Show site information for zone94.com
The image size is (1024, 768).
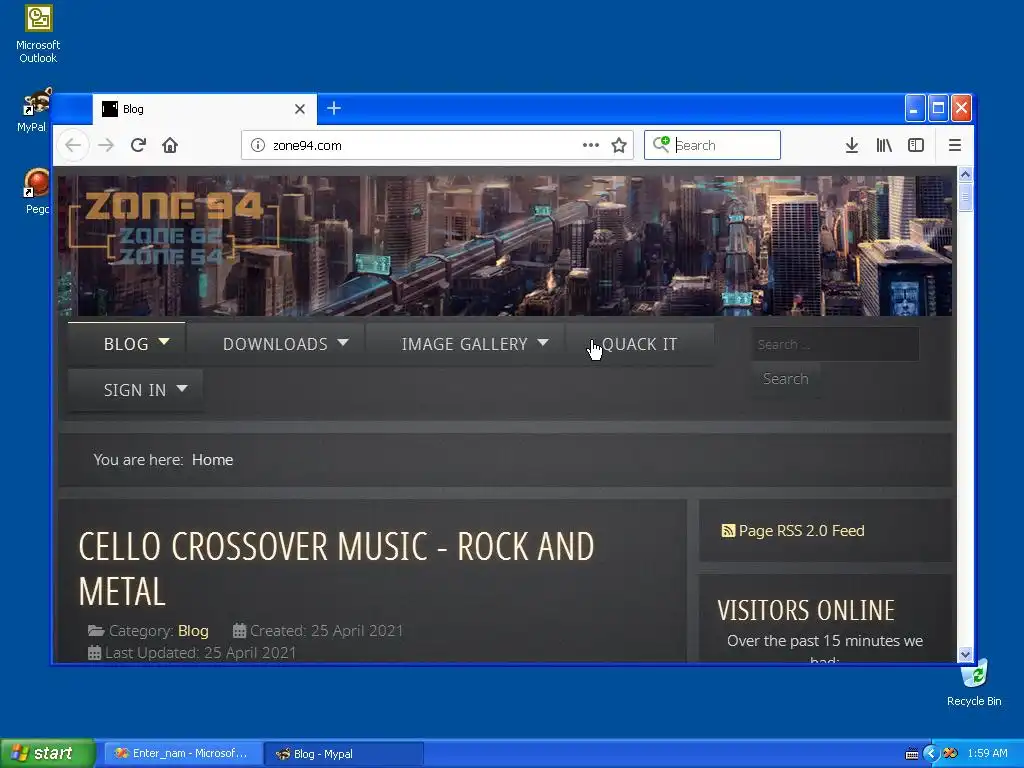(x=258, y=145)
